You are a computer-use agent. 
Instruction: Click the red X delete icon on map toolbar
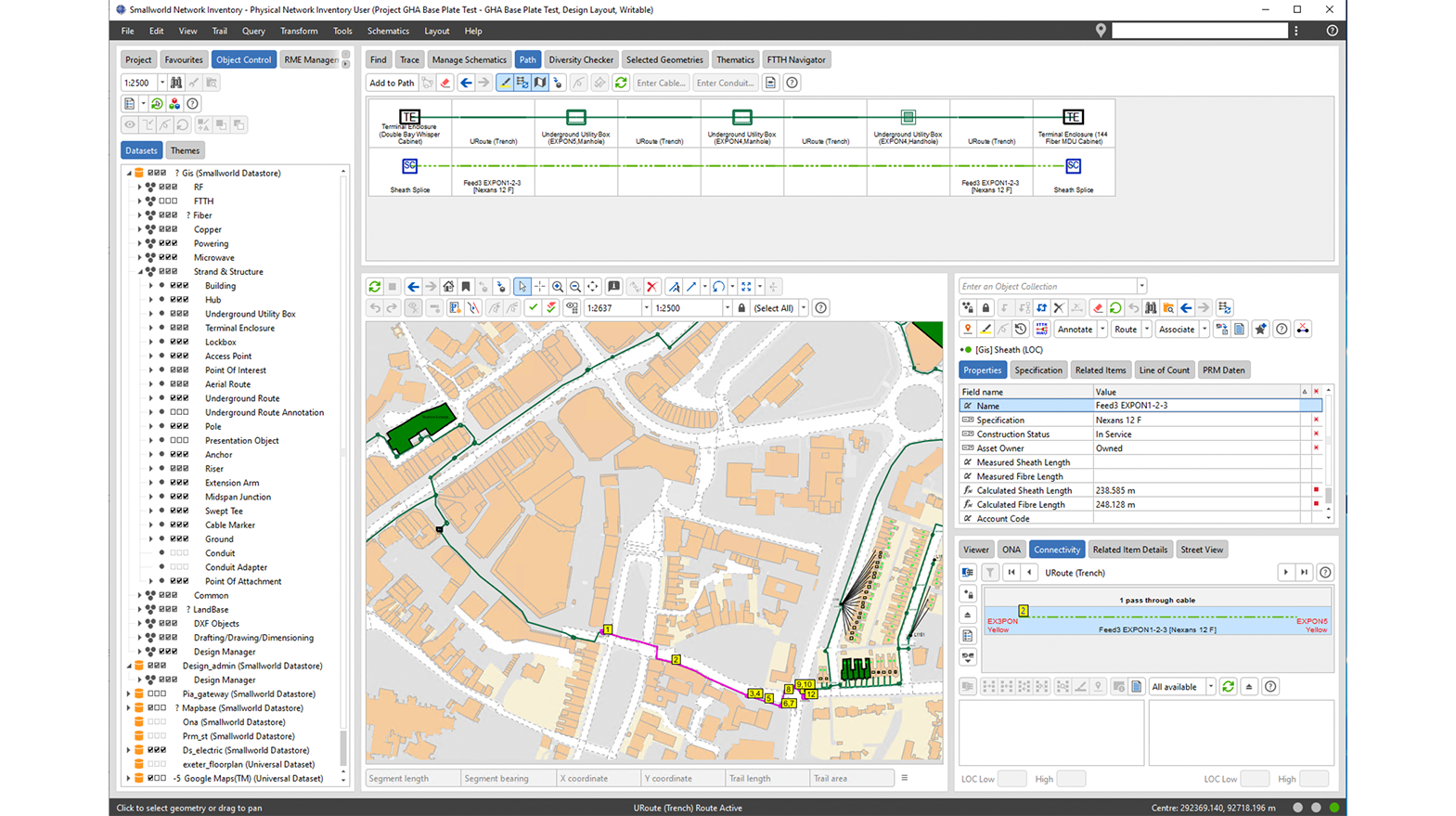[x=651, y=287]
